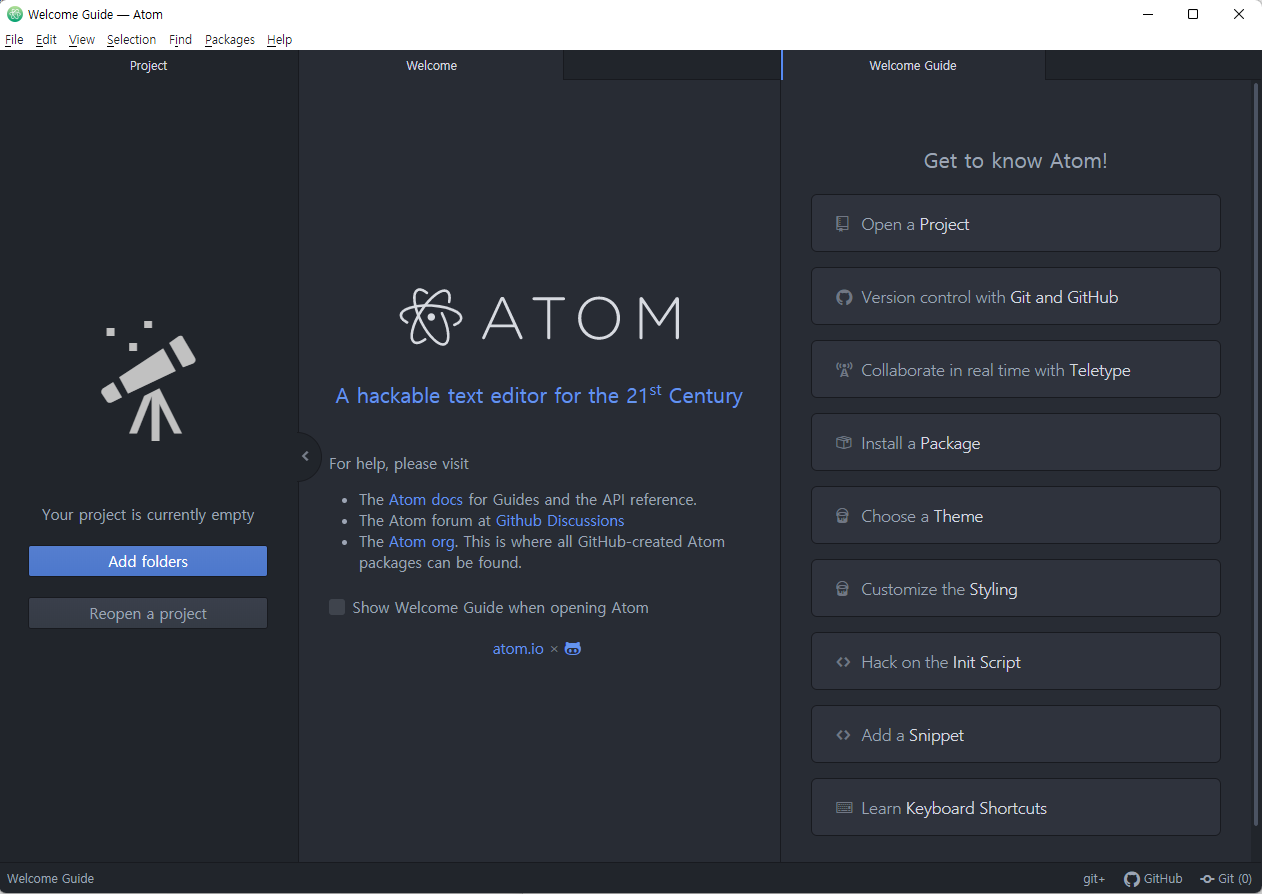Screen dimensions: 1262x894
Task: Click the package box icon beside Install a Package
Action: (843, 443)
